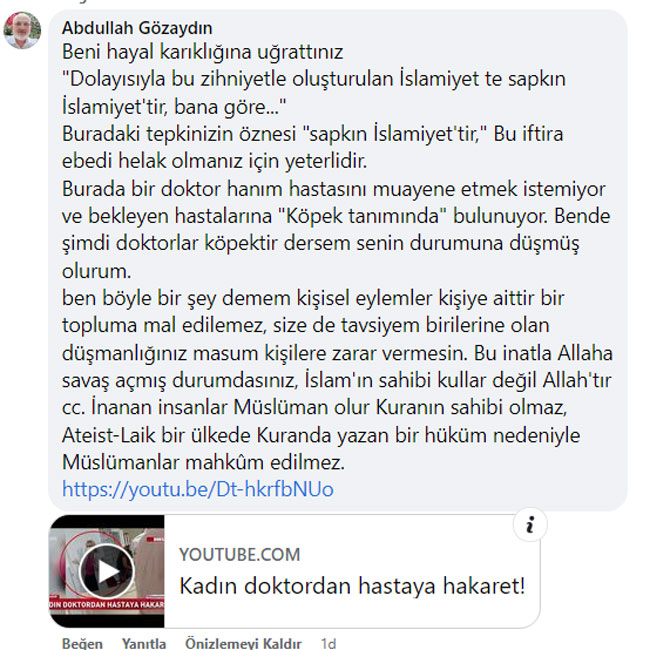Remove preview with Önizlemeyi Kaldır
Viewport: 650px width, 650px height.
pyautogui.click(x=243, y=643)
